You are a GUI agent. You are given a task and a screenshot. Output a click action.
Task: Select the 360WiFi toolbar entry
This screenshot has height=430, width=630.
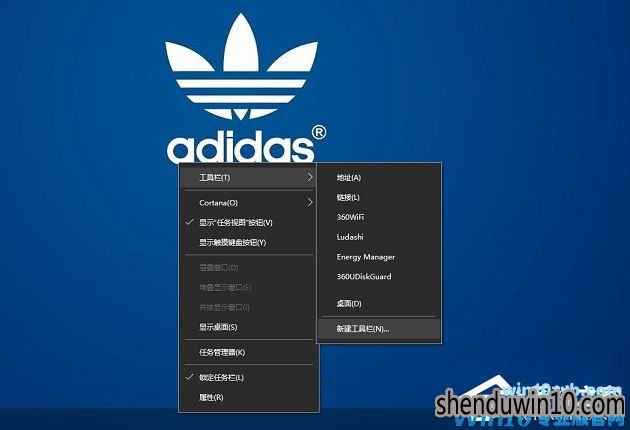[x=379, y=217]
